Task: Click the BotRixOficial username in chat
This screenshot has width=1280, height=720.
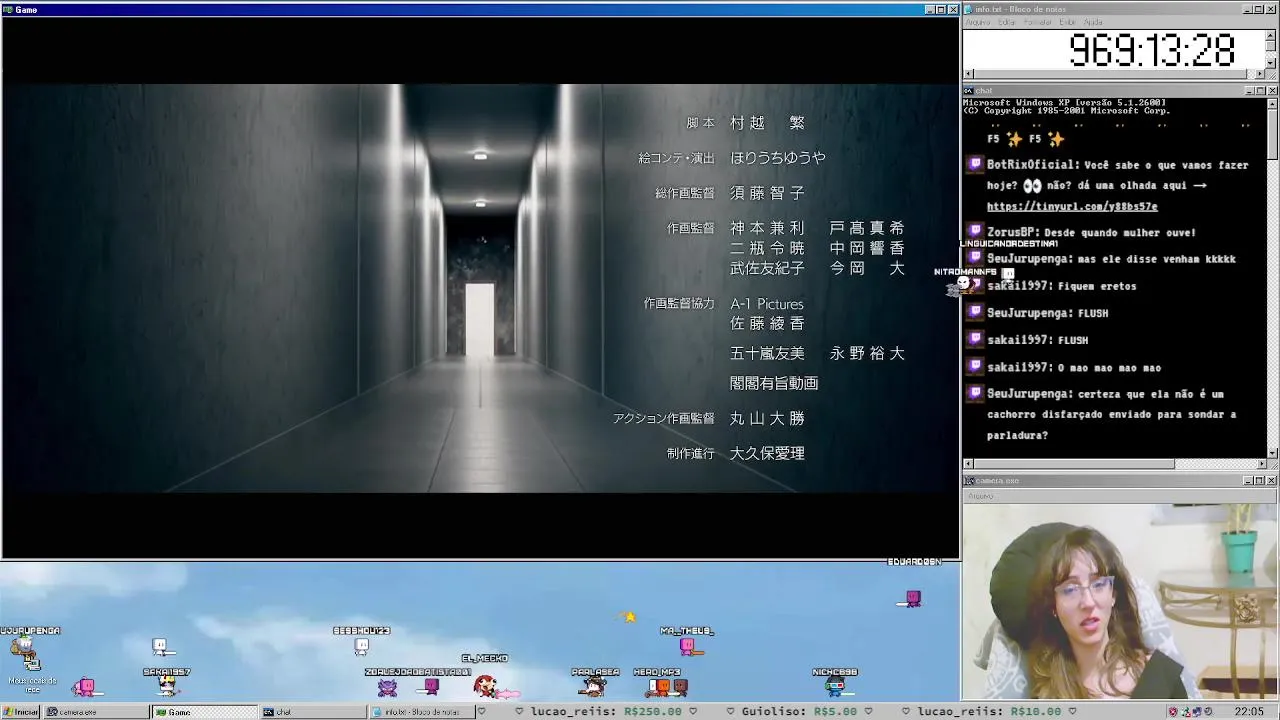Action: [x=1033, y=164]
